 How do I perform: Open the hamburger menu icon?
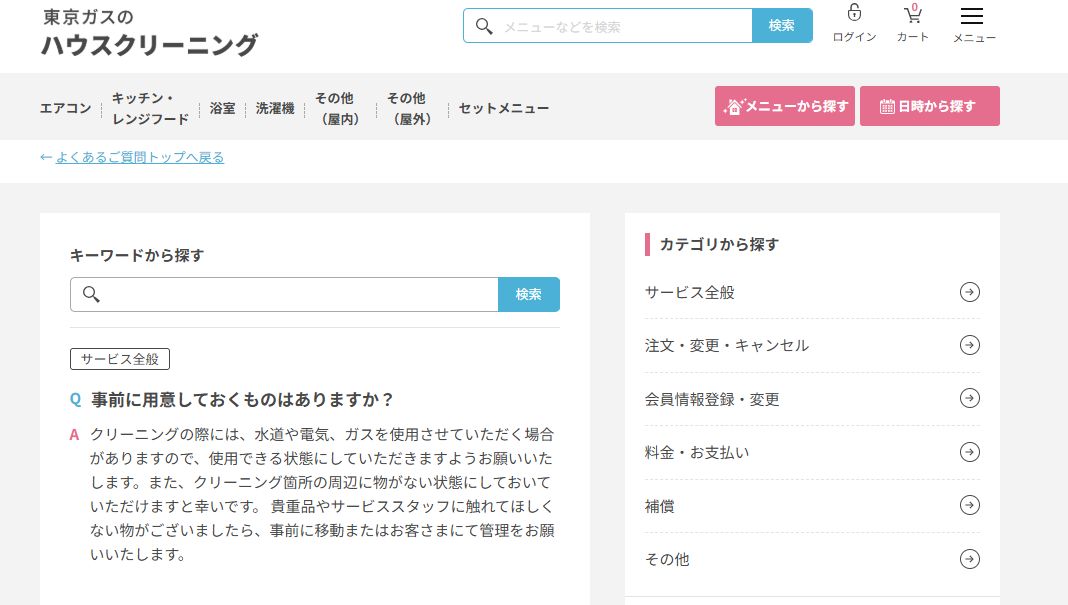971,16
